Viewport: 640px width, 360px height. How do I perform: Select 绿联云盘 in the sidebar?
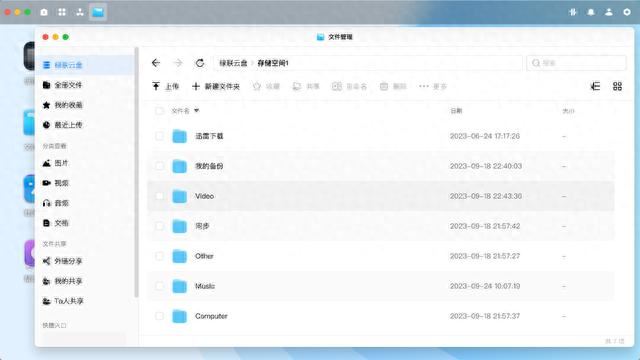point(86,65)
